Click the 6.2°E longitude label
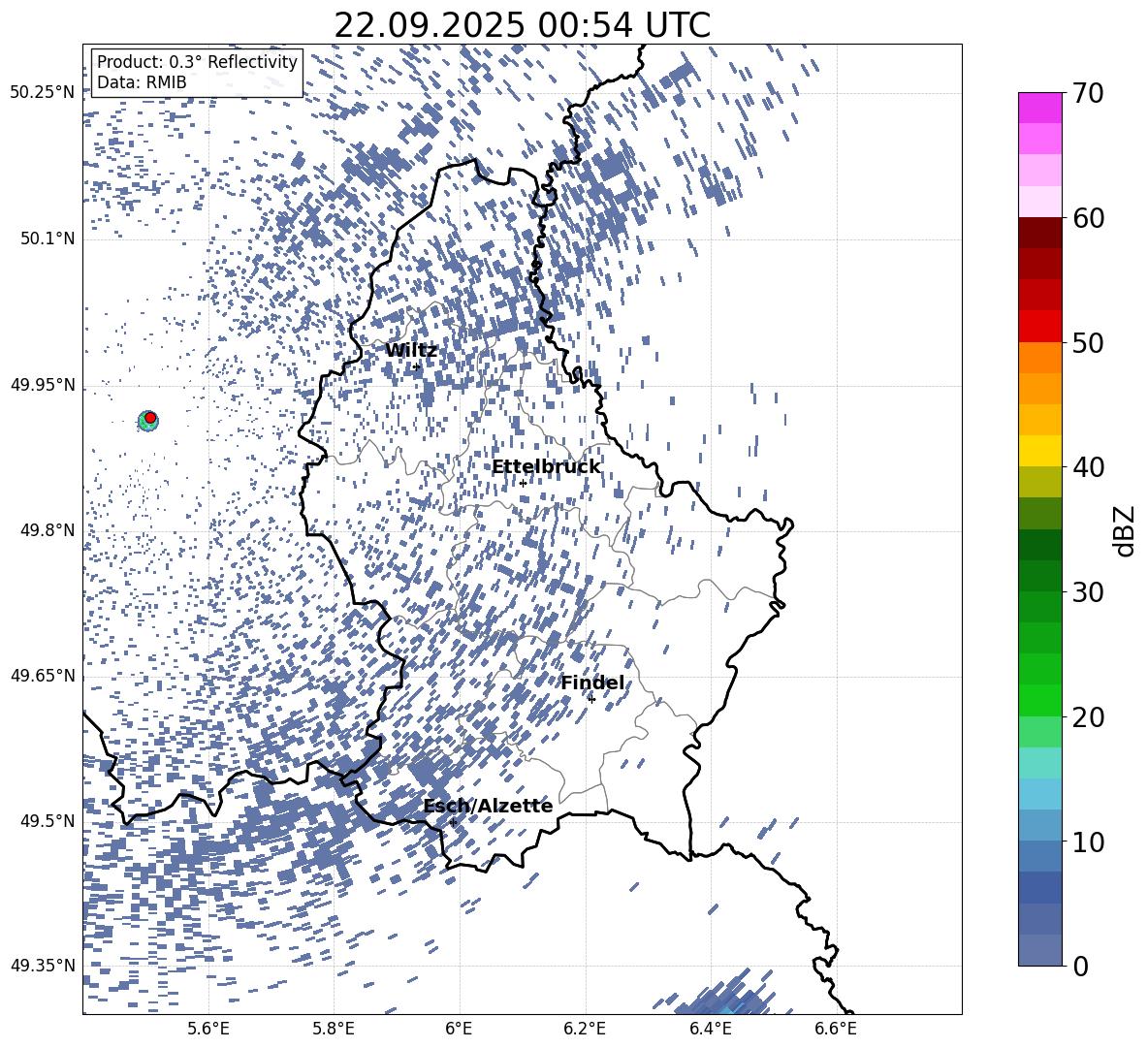1148x1048 pixels. (x=585, y=1029)
